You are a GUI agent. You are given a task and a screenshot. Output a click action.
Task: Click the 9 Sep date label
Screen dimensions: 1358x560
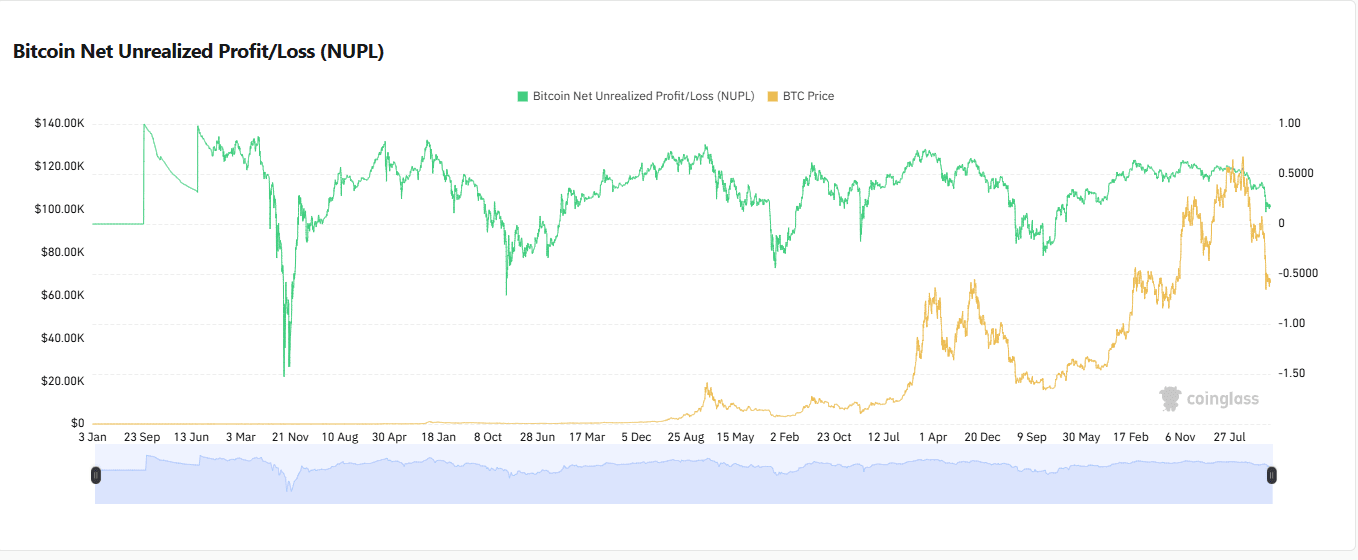tap(1031, 437)
